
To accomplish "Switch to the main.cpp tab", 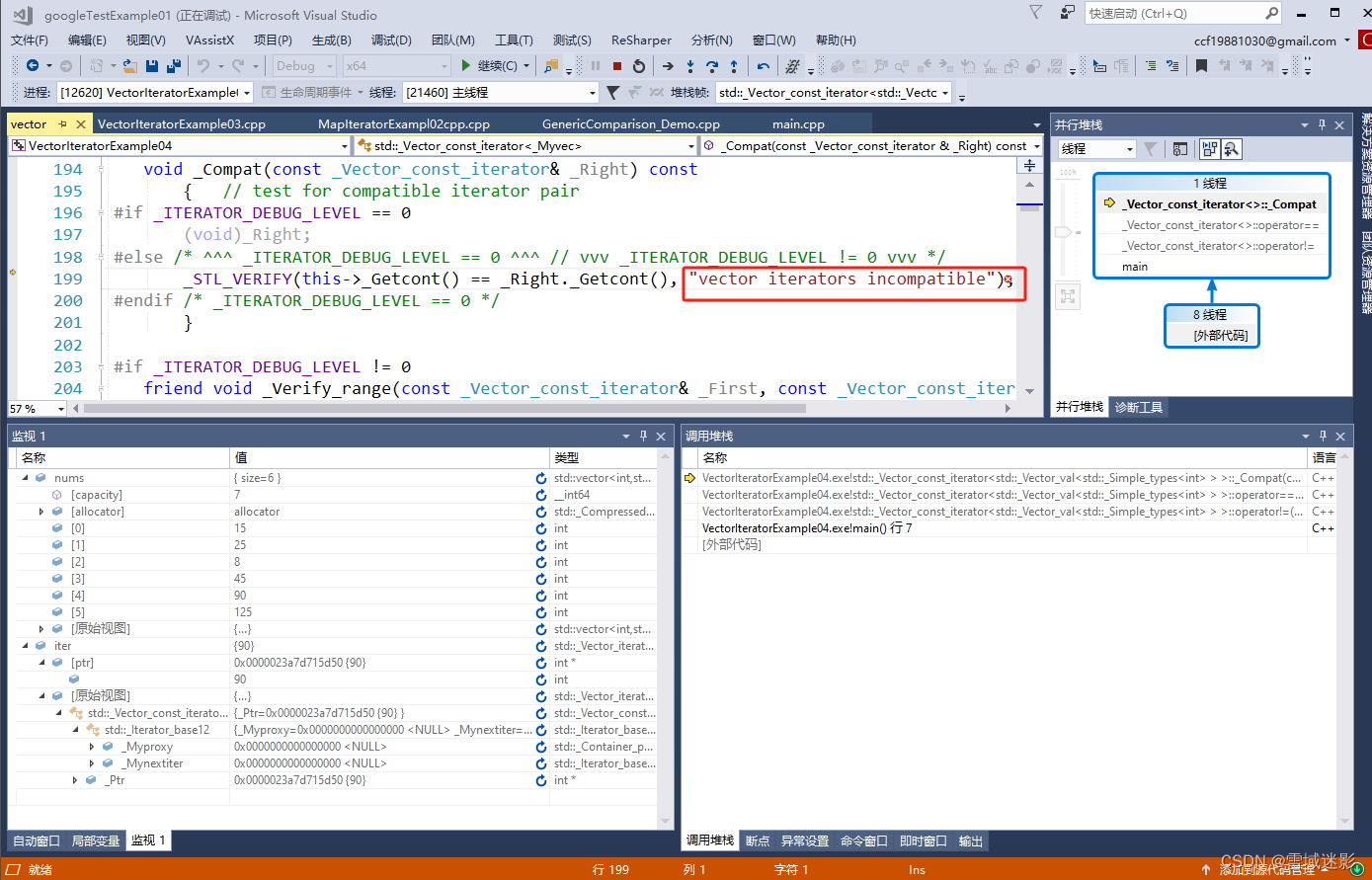I will pos(798,124).
